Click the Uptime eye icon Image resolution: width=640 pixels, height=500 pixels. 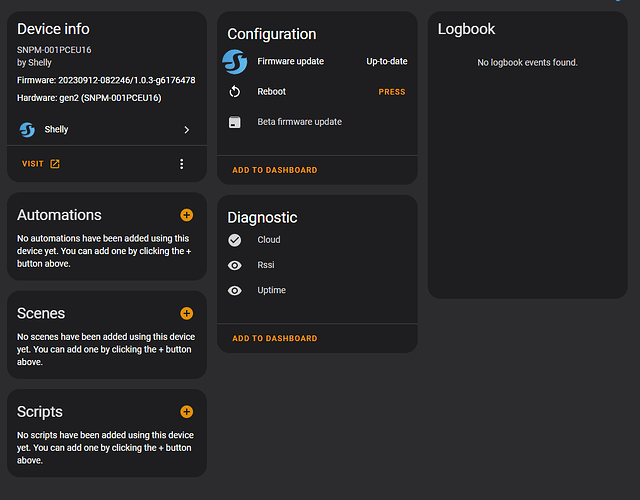tap(235, 291)
